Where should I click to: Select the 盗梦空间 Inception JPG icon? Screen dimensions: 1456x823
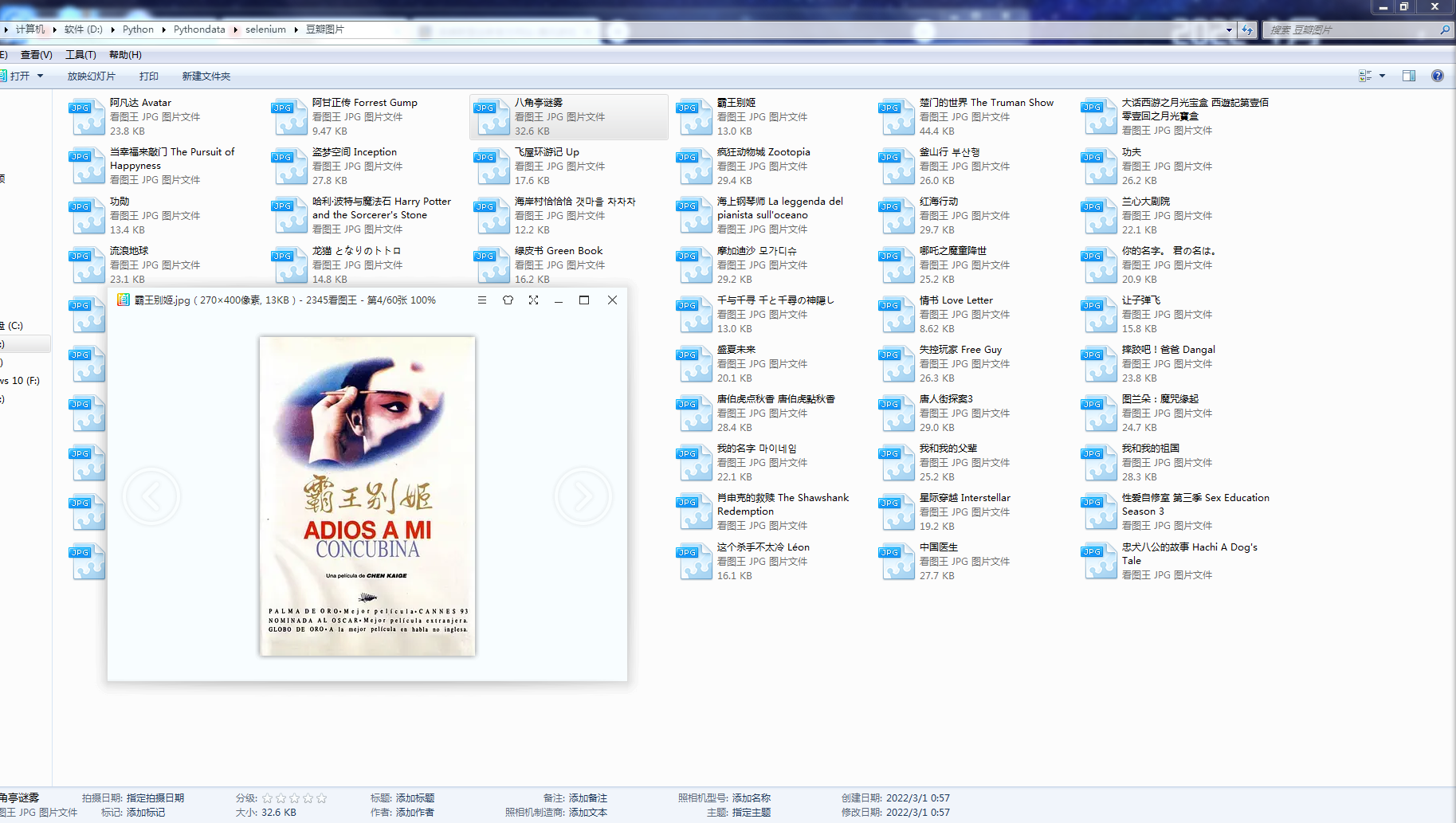(289, 167)
